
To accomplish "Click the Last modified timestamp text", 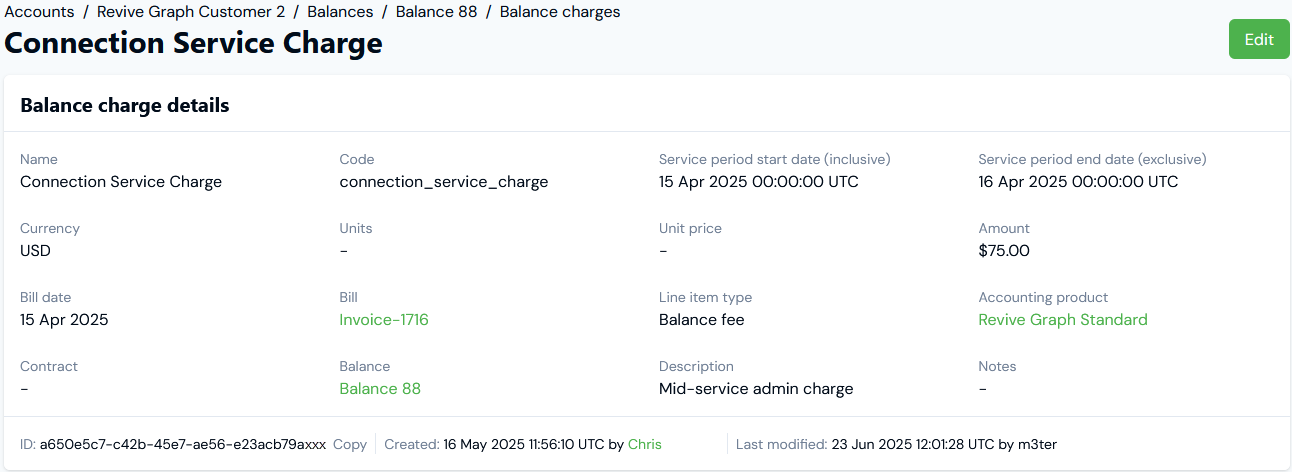I will pyautogui.click(x=912, y=444).
